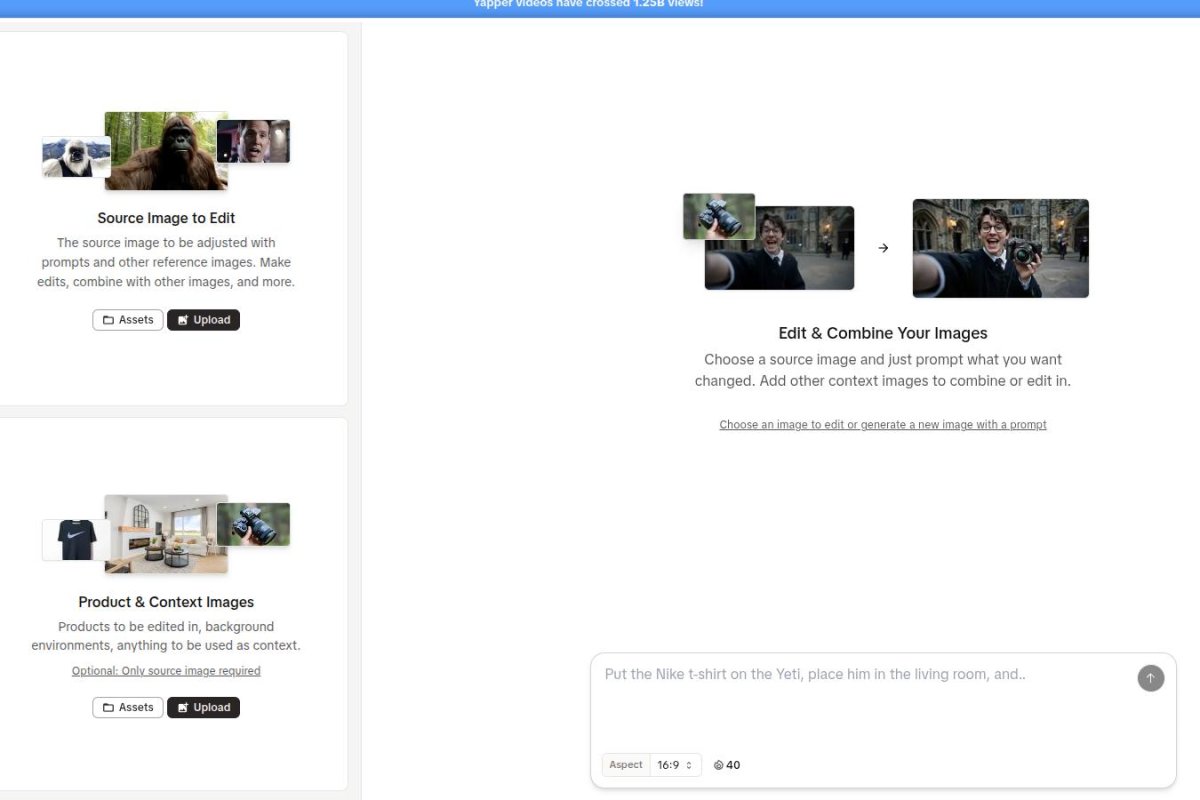Click the living room thumbnail

click(166, 533)
